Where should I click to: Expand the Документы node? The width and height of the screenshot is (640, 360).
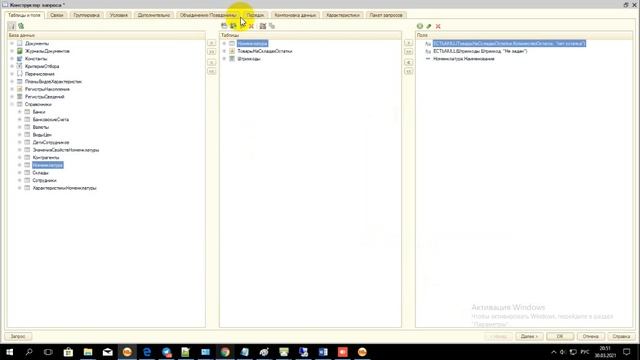[12, 43]
